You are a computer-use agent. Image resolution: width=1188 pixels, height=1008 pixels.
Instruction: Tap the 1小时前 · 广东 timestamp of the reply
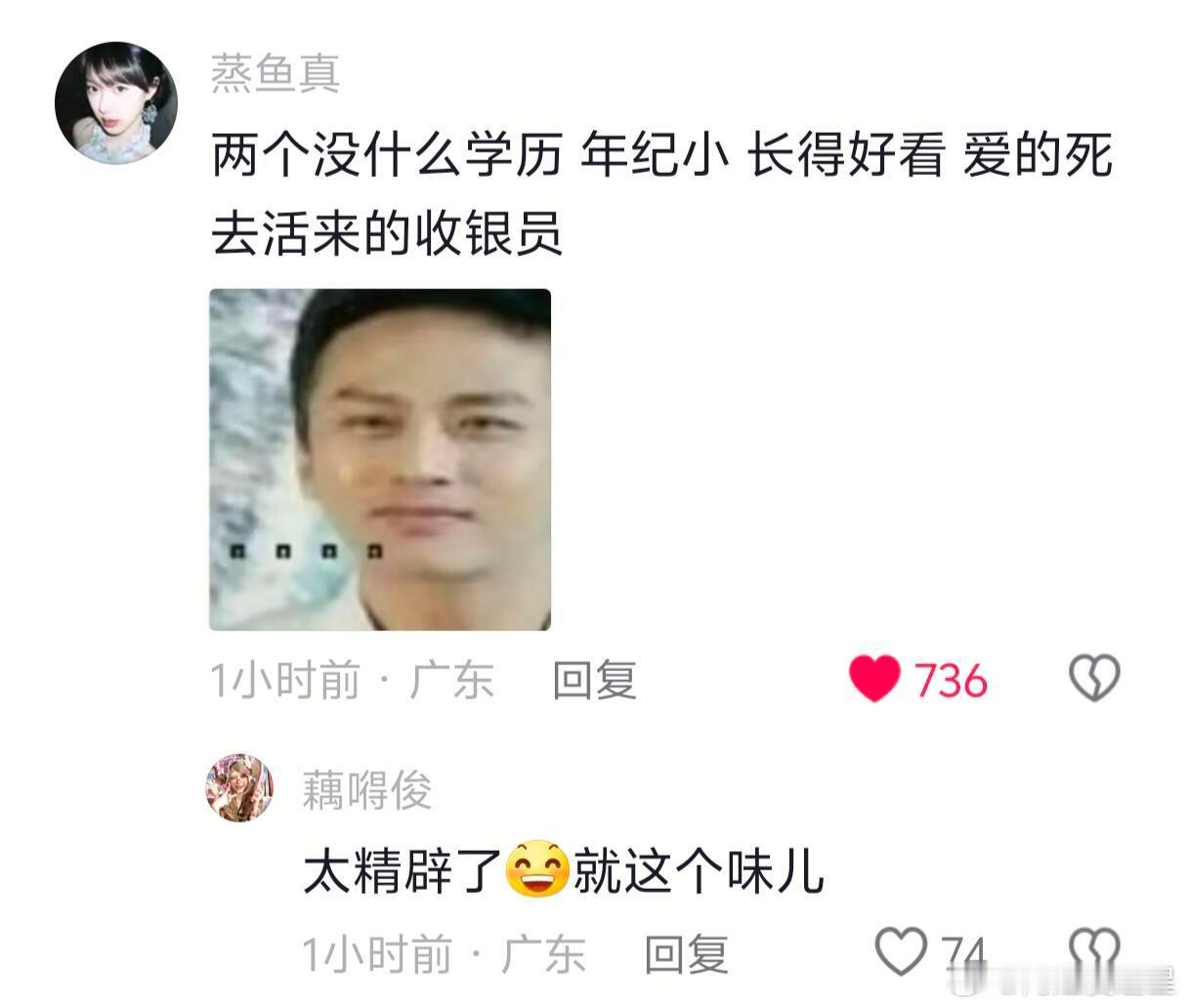(x=444, y=953)
